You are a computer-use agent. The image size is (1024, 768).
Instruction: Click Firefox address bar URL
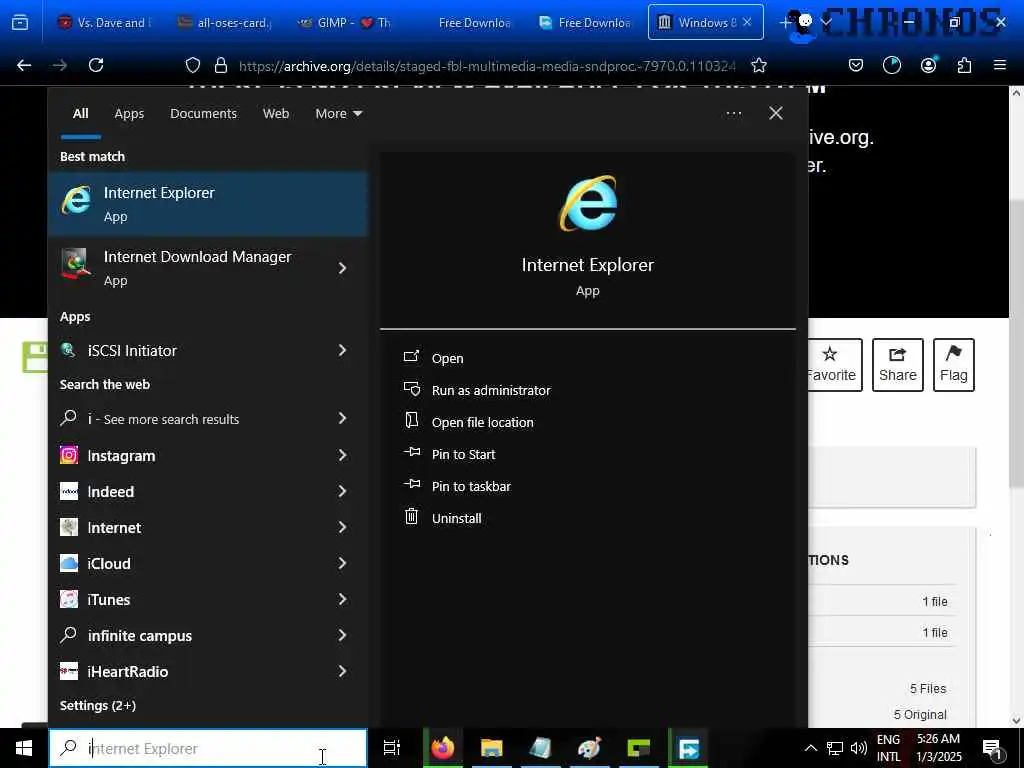pos(487,65)
